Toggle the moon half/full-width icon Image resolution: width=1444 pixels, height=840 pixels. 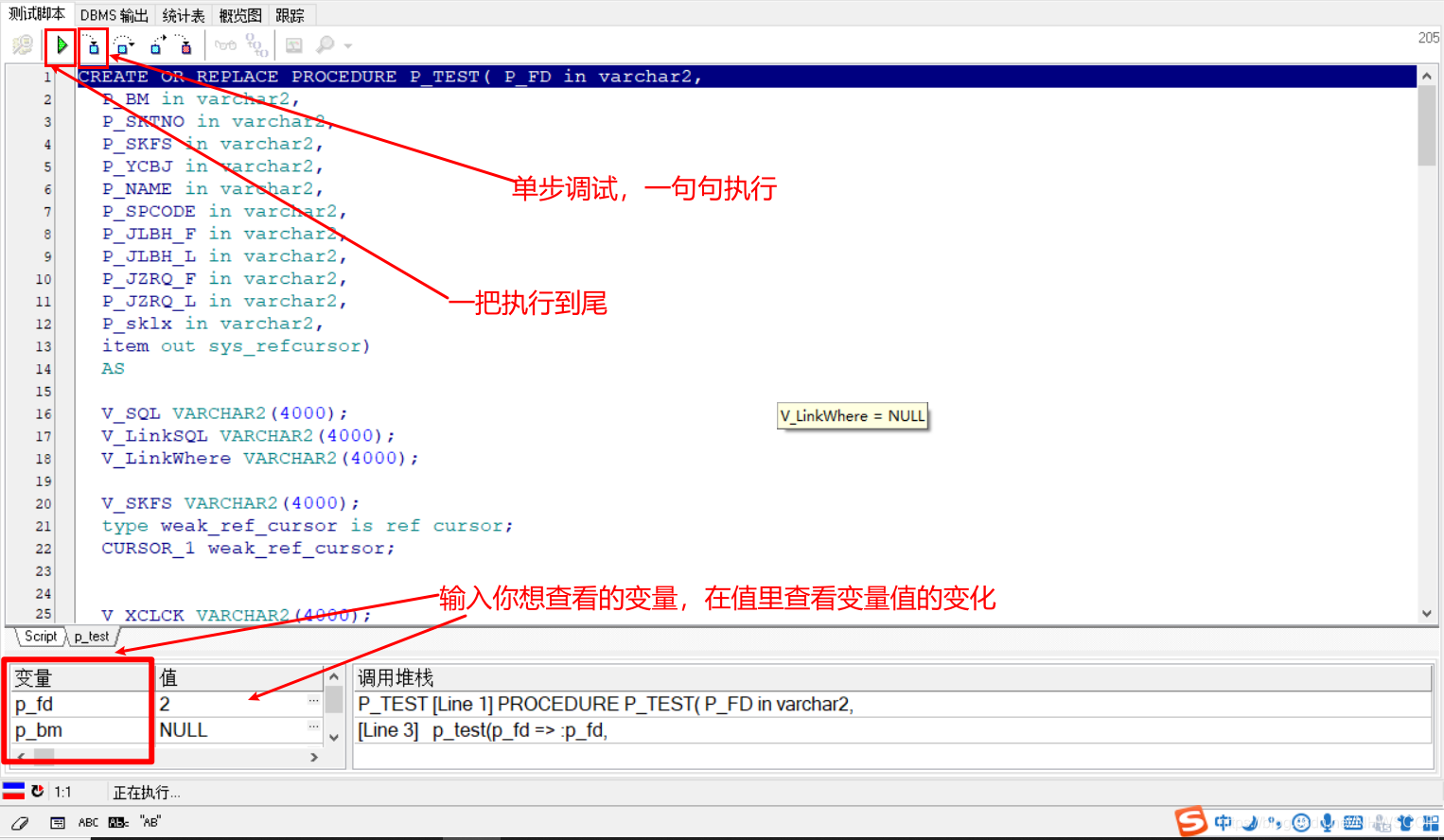click(1251, 823)
